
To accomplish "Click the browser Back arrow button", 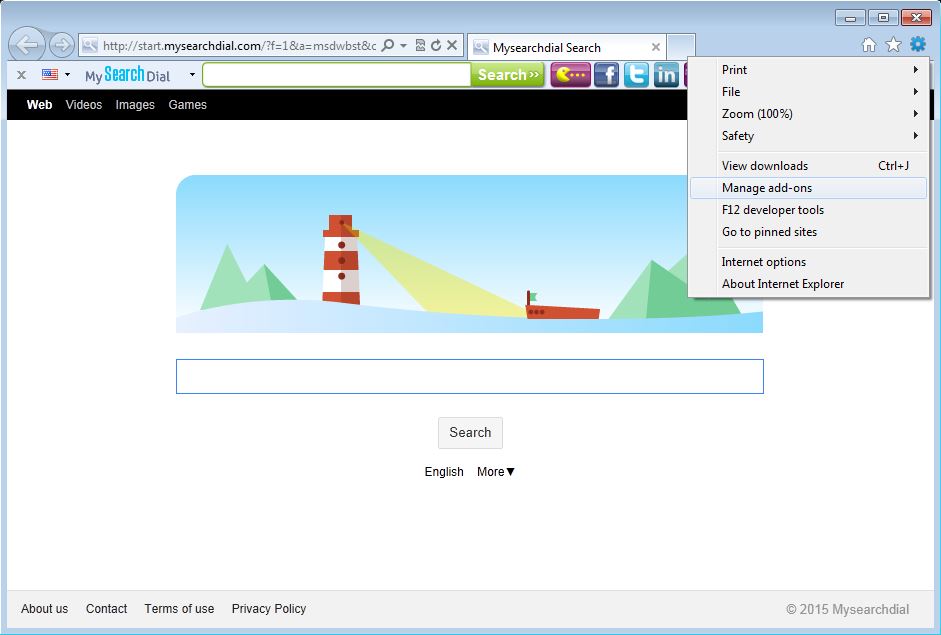I will (27, 45).
